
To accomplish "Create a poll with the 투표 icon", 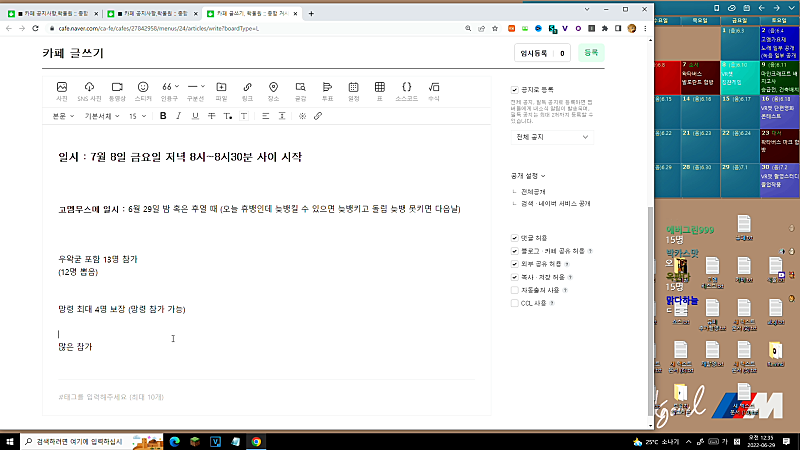I will pos(327,91).
